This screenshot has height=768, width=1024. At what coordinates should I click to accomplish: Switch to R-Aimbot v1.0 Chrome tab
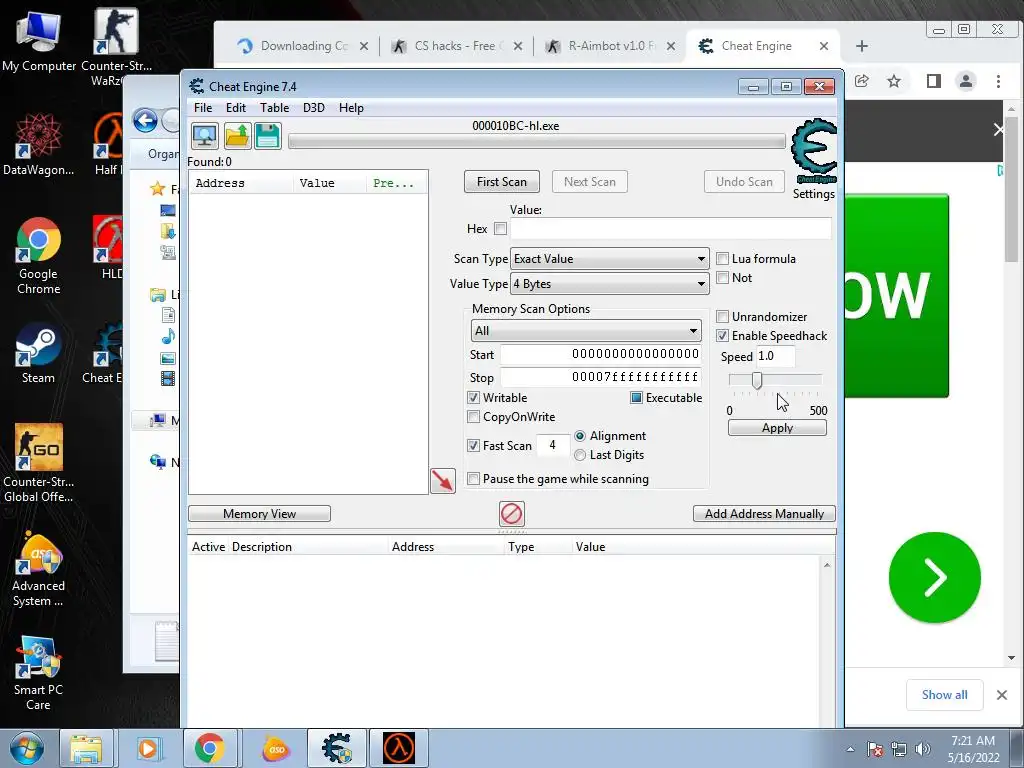pyautogui.click(x=610, y=46)
